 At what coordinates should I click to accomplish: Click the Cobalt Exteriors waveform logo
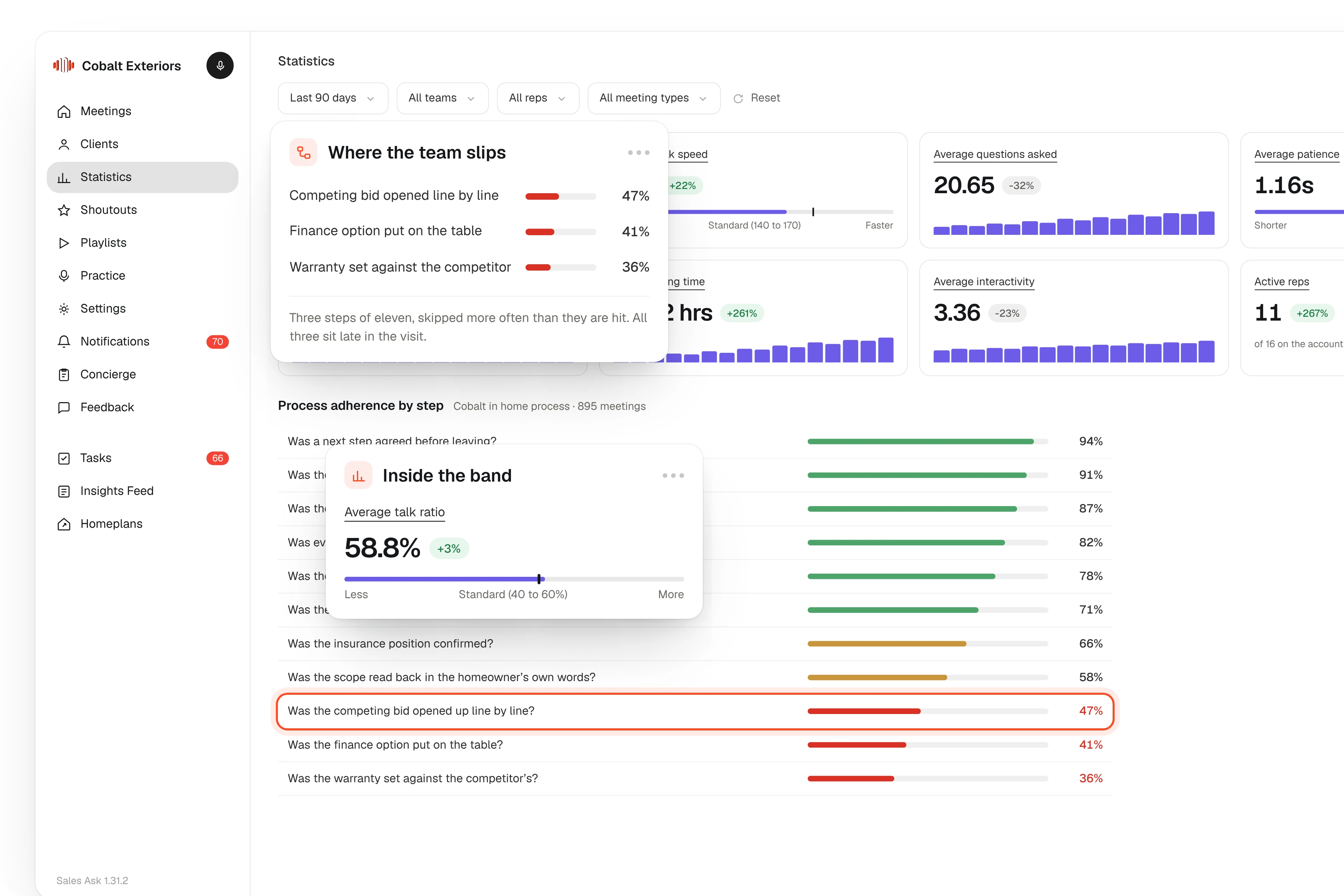coord(63,65)
